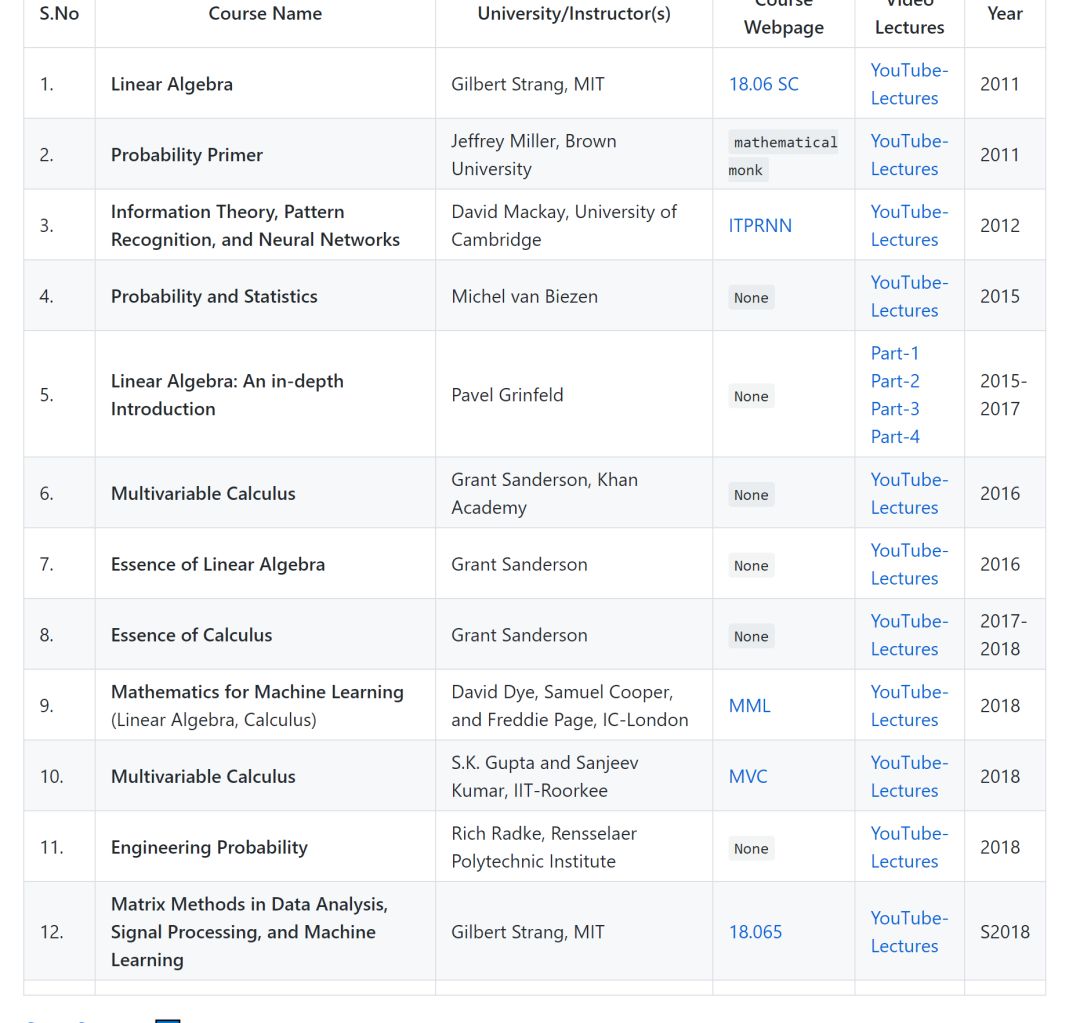Open the MML course webpage link
This screenshot has width=1080, height=1023.
[749, 705]
